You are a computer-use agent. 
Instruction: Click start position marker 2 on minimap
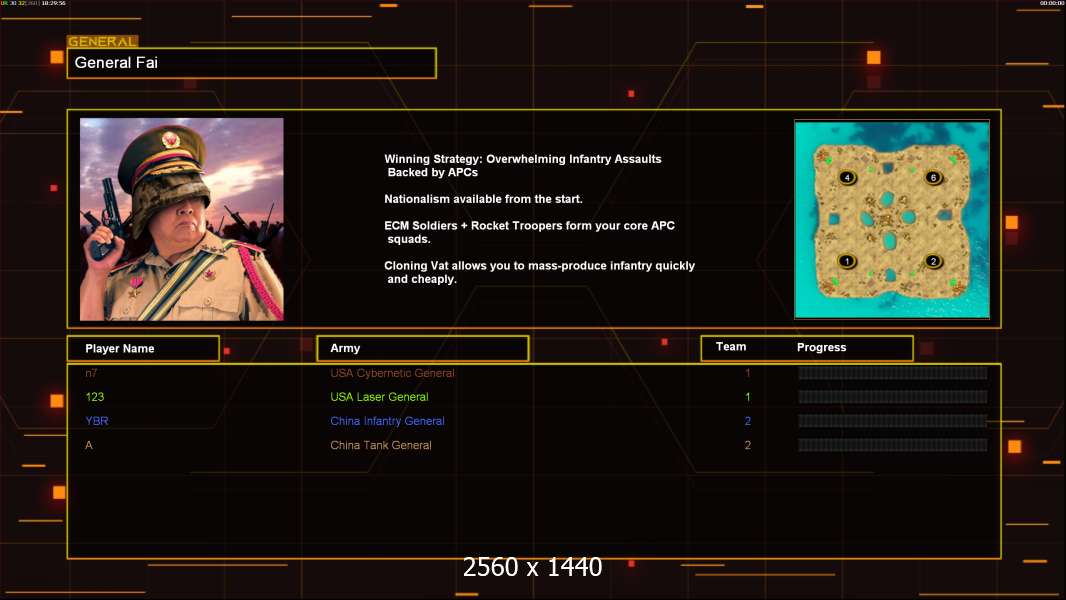pos(933,261)
